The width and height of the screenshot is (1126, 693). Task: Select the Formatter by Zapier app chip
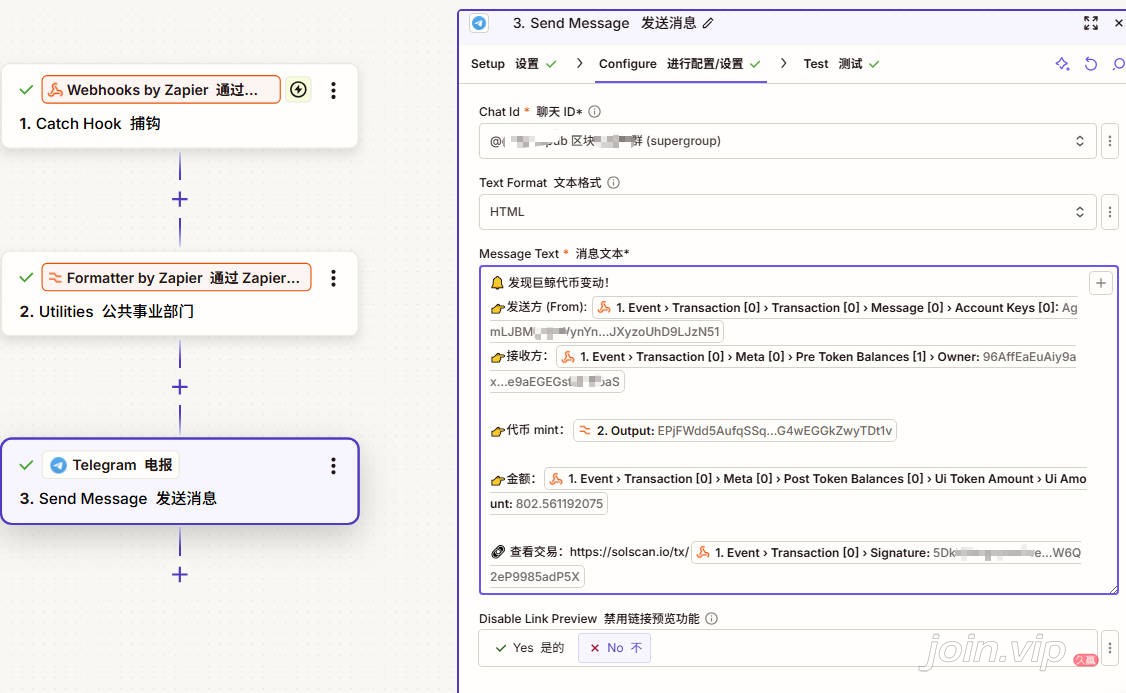click(x=177, y=278)
